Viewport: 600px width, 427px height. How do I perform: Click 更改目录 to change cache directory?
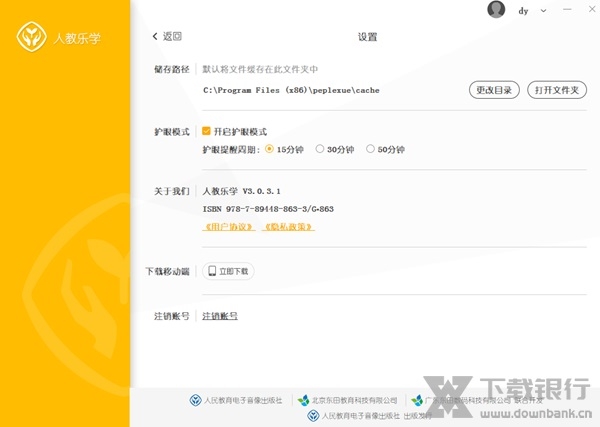pyautogui.click(x=494, y=90)
